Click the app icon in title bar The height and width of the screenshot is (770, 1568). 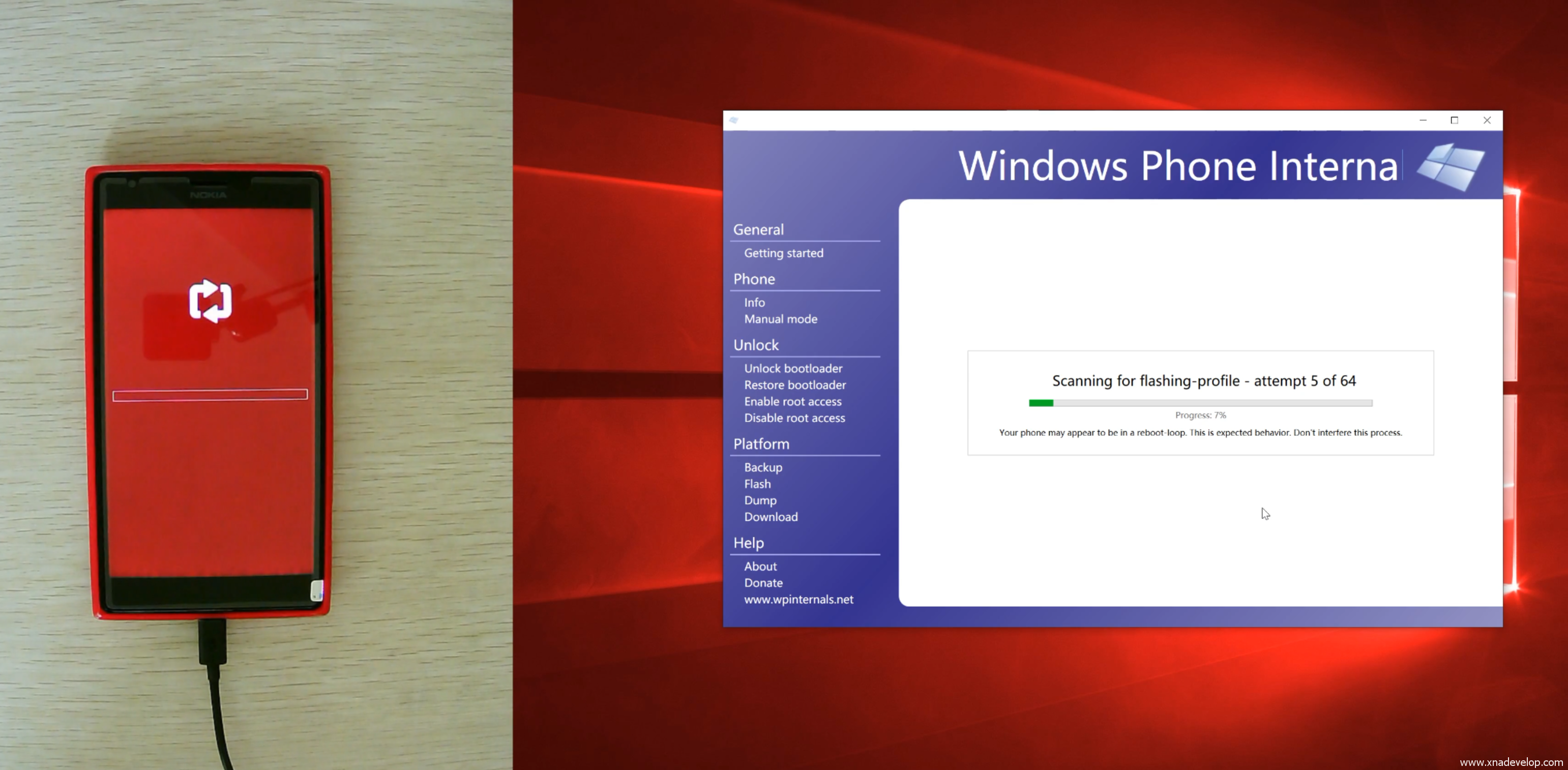point(733,121)
